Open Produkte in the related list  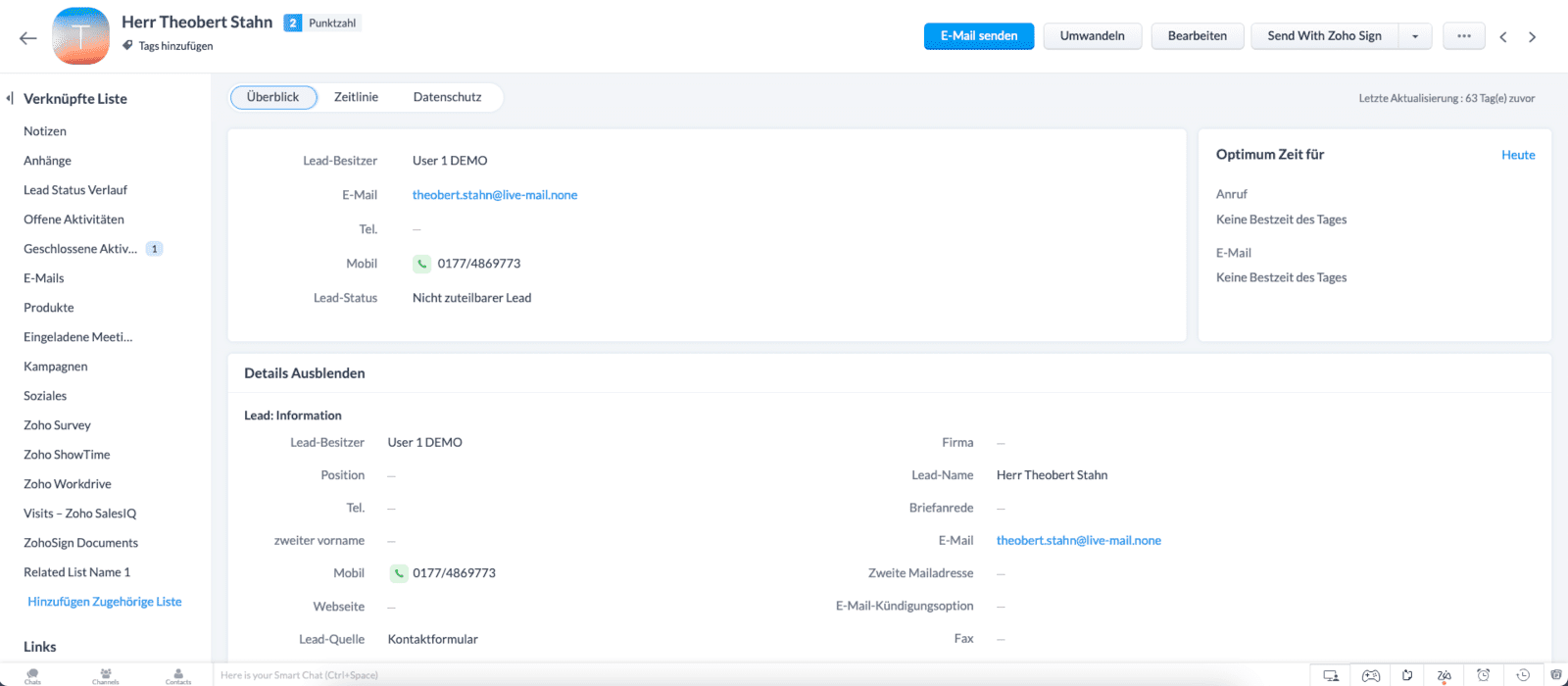(x=49, y=308)
